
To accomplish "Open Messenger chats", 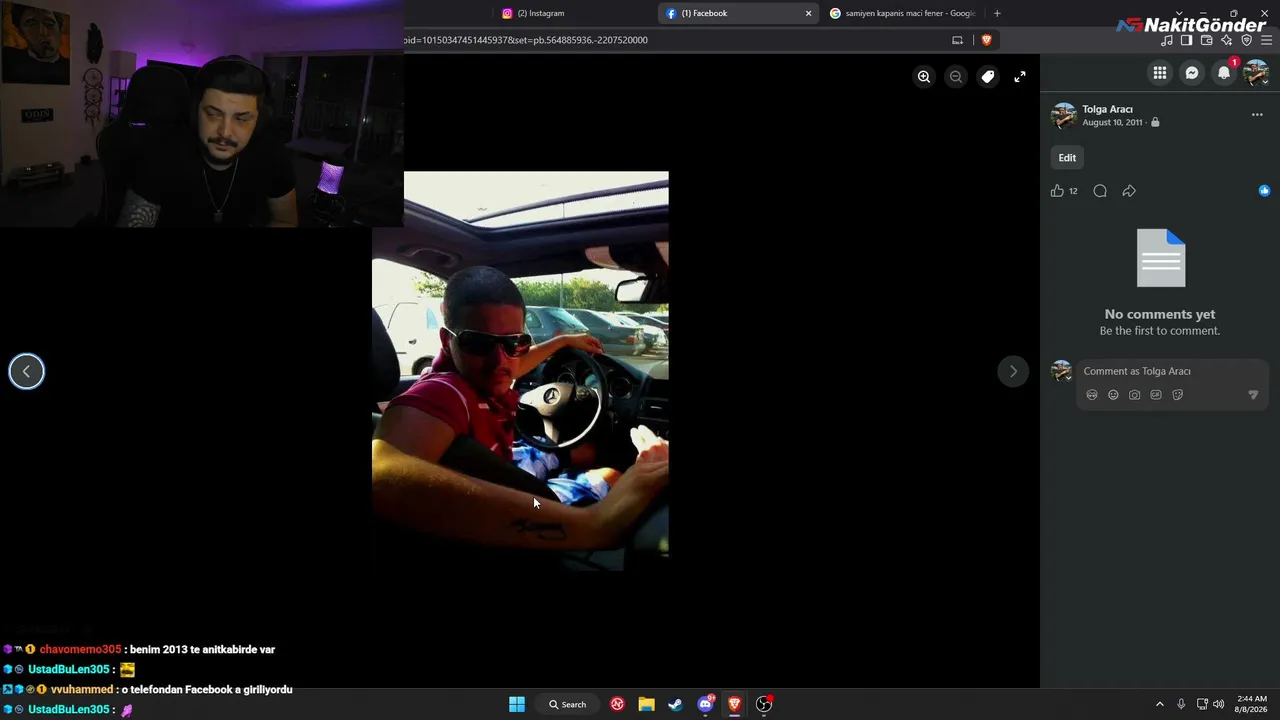I will point(1192,73).
